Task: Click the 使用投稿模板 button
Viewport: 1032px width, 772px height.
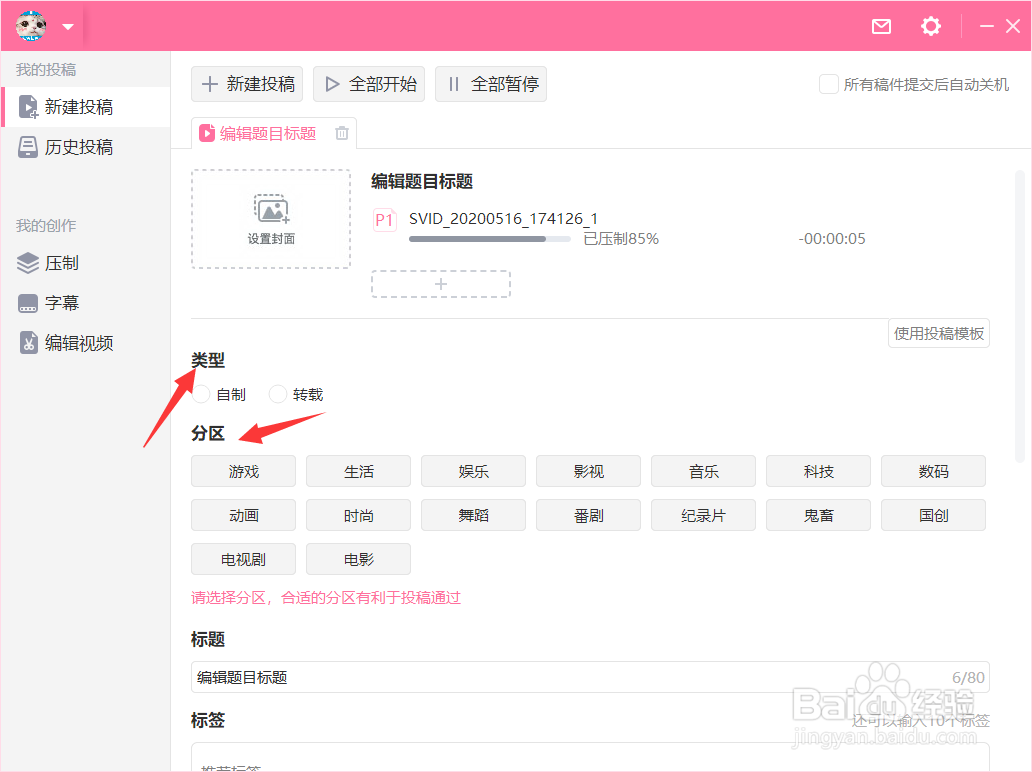Action: (938, 333)
